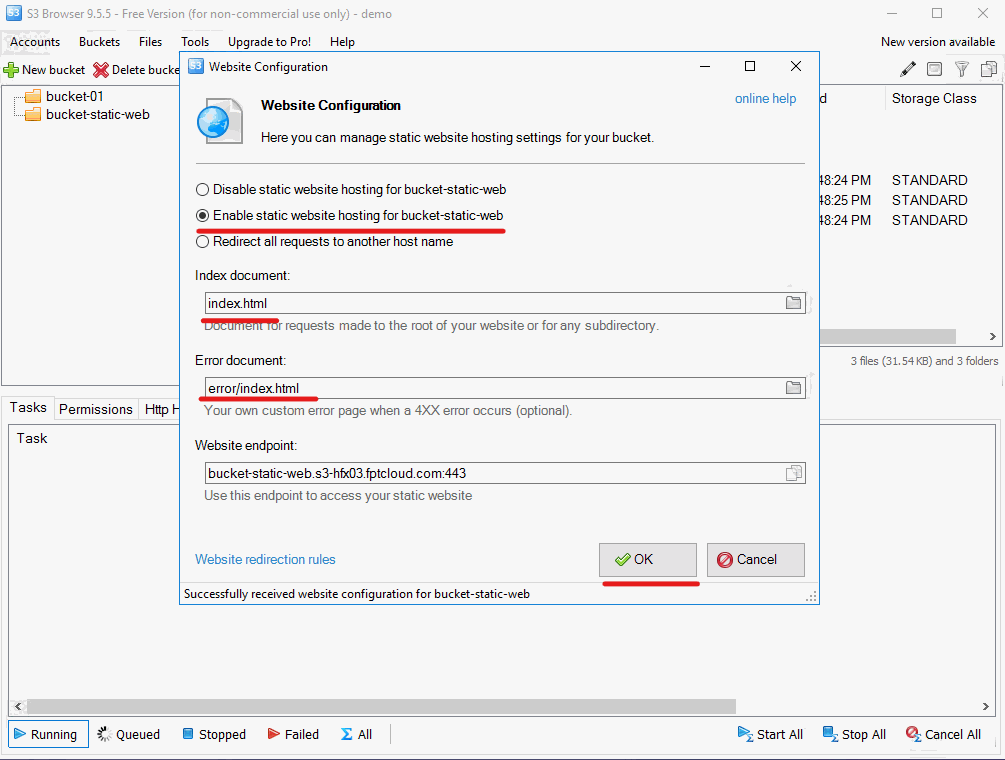
Task: Open the Tools menu
Action: (x=195, y=42)
